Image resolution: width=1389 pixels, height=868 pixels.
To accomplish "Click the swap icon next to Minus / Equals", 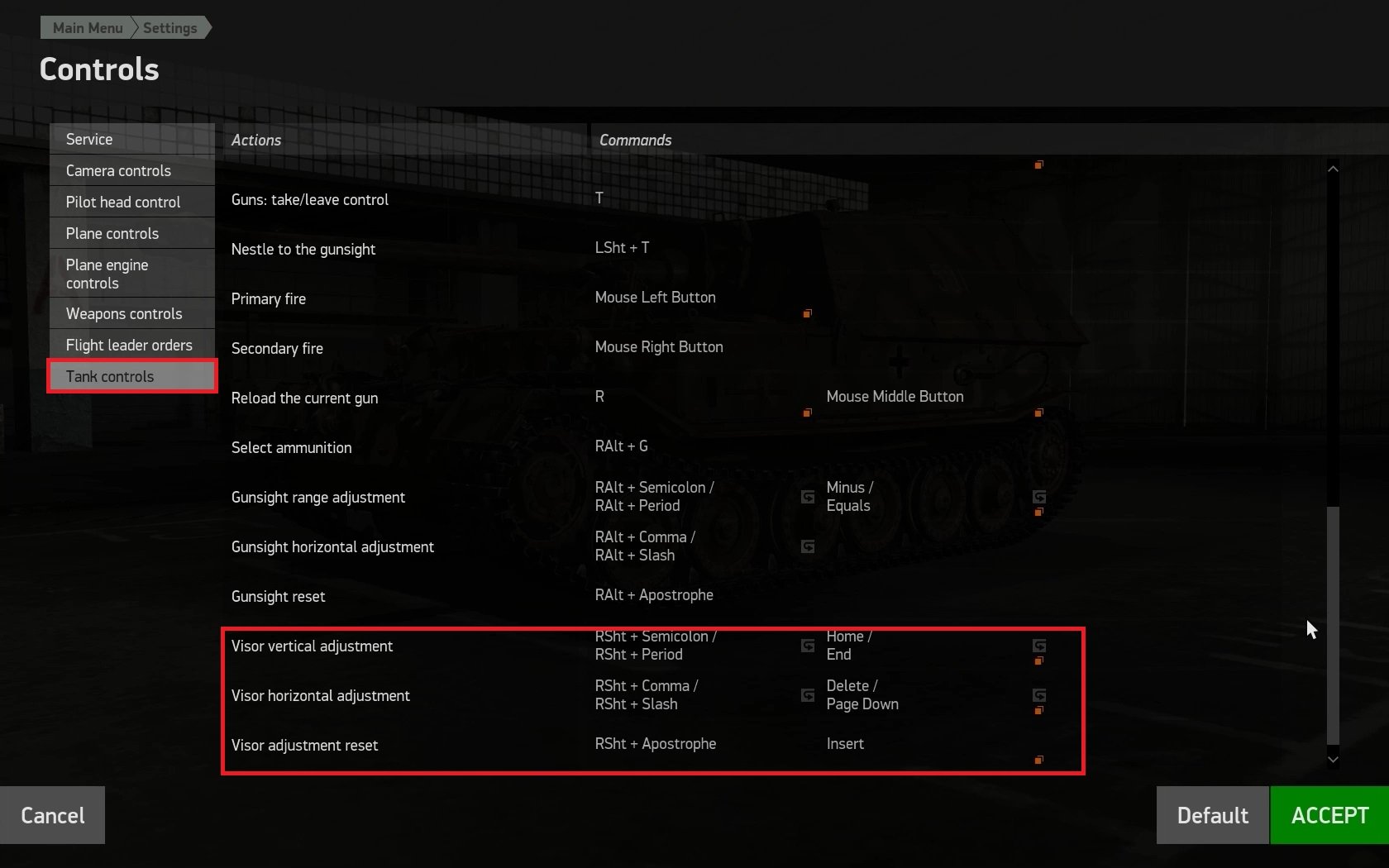I will 1039,497.
